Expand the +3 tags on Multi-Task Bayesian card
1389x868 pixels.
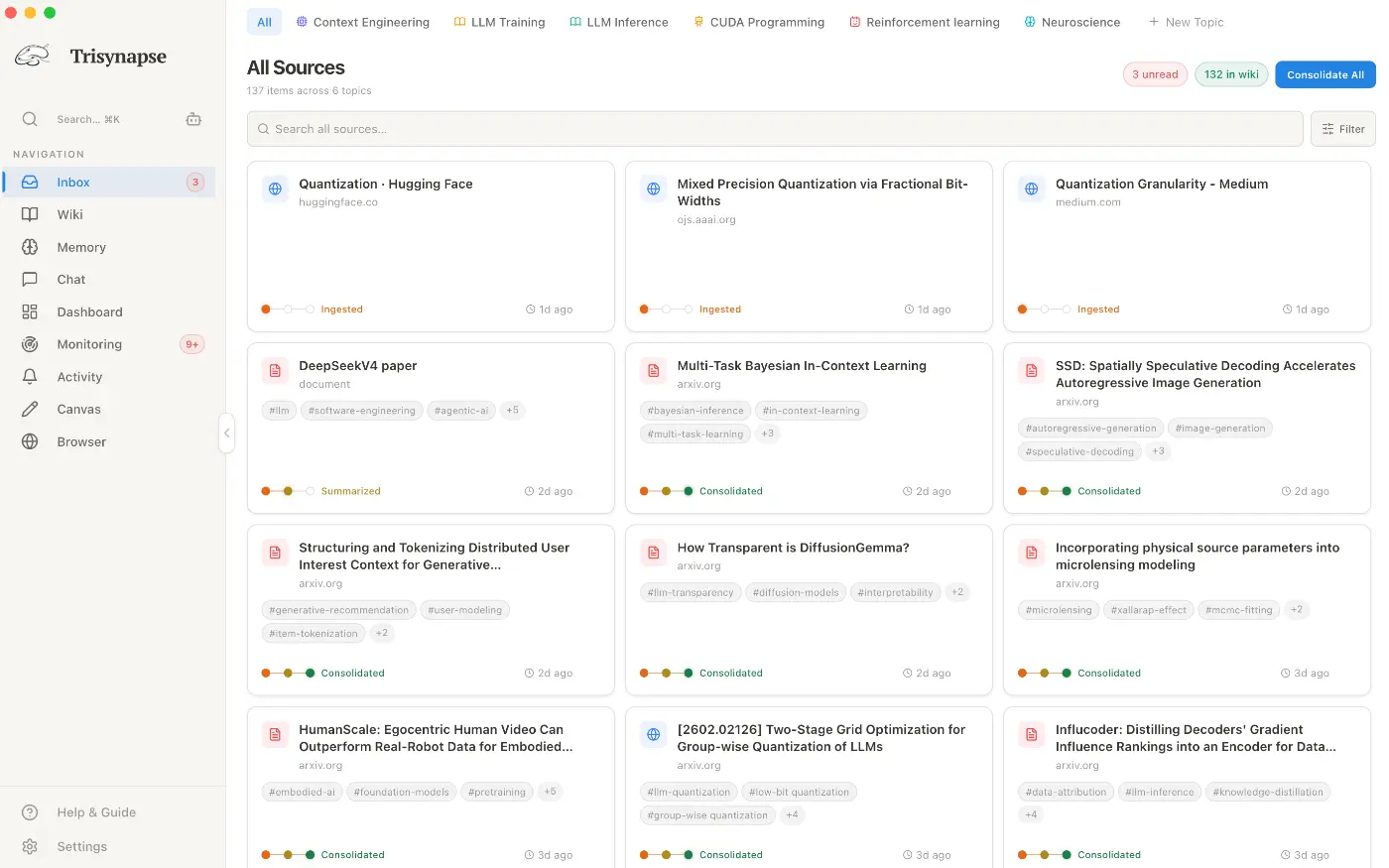tap(767, 434)
